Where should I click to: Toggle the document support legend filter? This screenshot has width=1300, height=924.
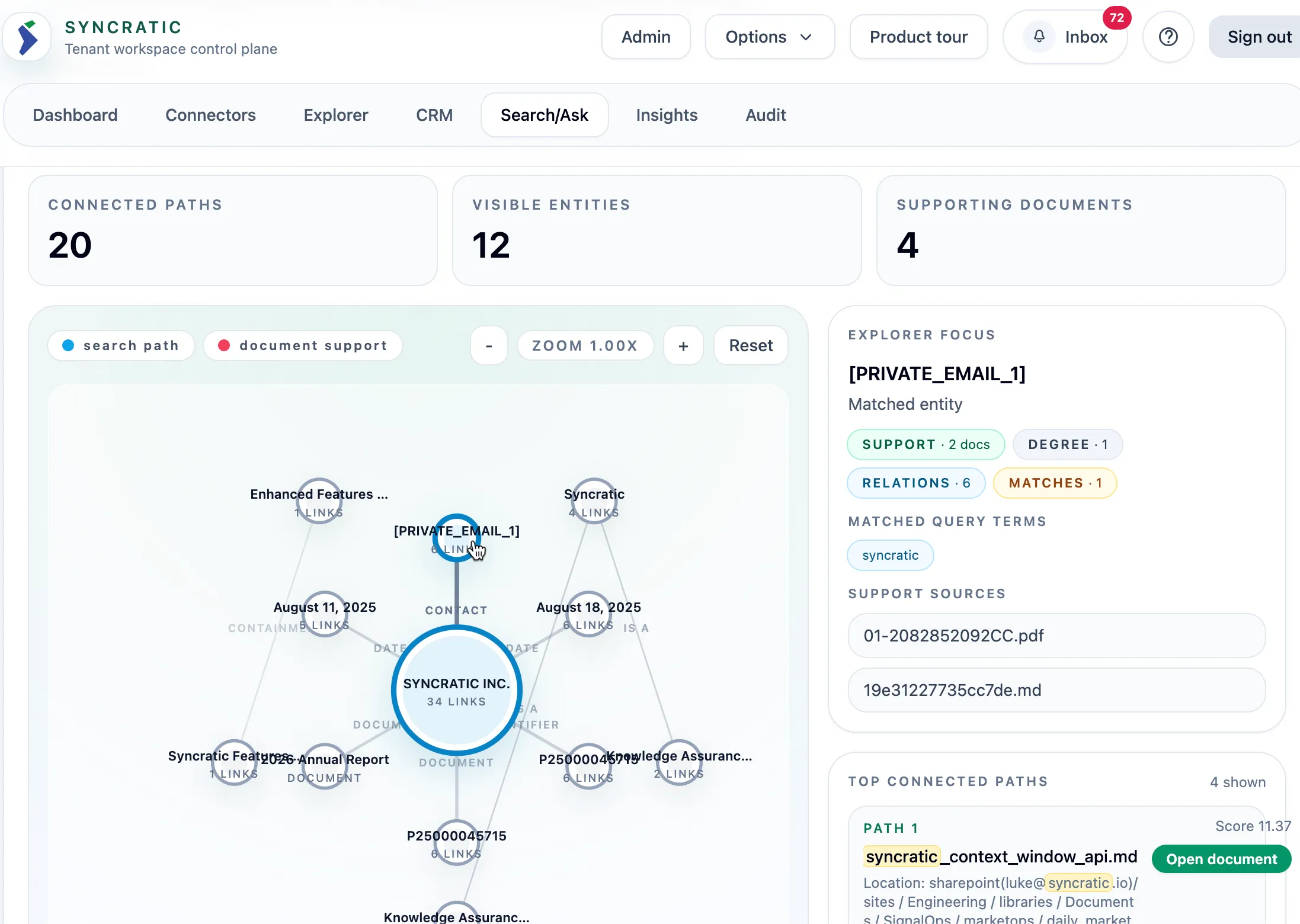(x=303, y=345)
